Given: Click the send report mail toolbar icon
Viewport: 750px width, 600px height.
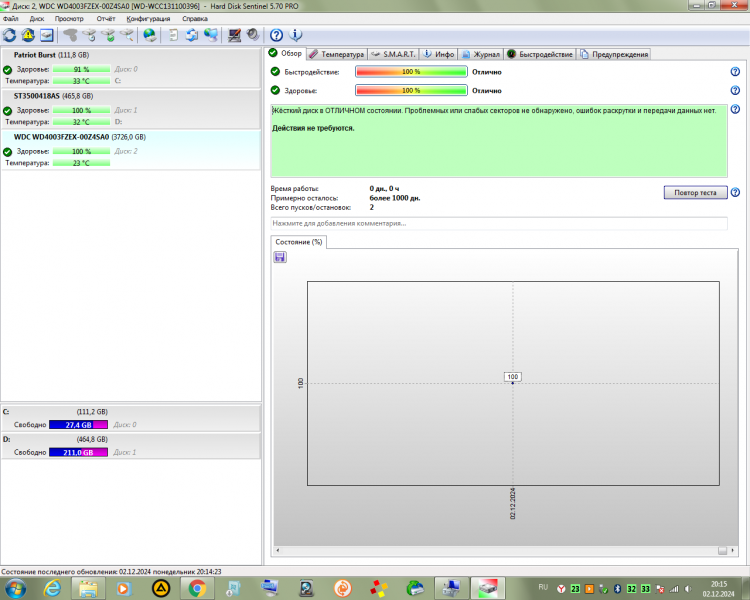Looking at the screenshot, I should tap(192, 35).
